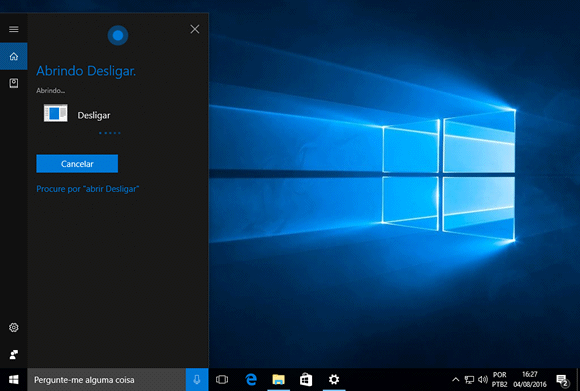Open Settings gear on the taskbar
The width and height of the screenshot is (580, 391).
tap(334, 380)
